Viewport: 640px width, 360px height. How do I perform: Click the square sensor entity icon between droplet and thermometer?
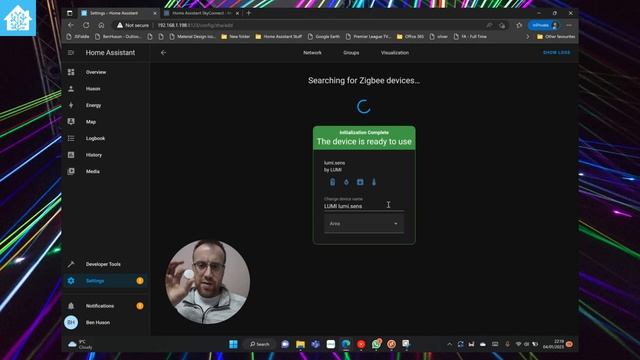pyautogui.click(x=360, y=182)
